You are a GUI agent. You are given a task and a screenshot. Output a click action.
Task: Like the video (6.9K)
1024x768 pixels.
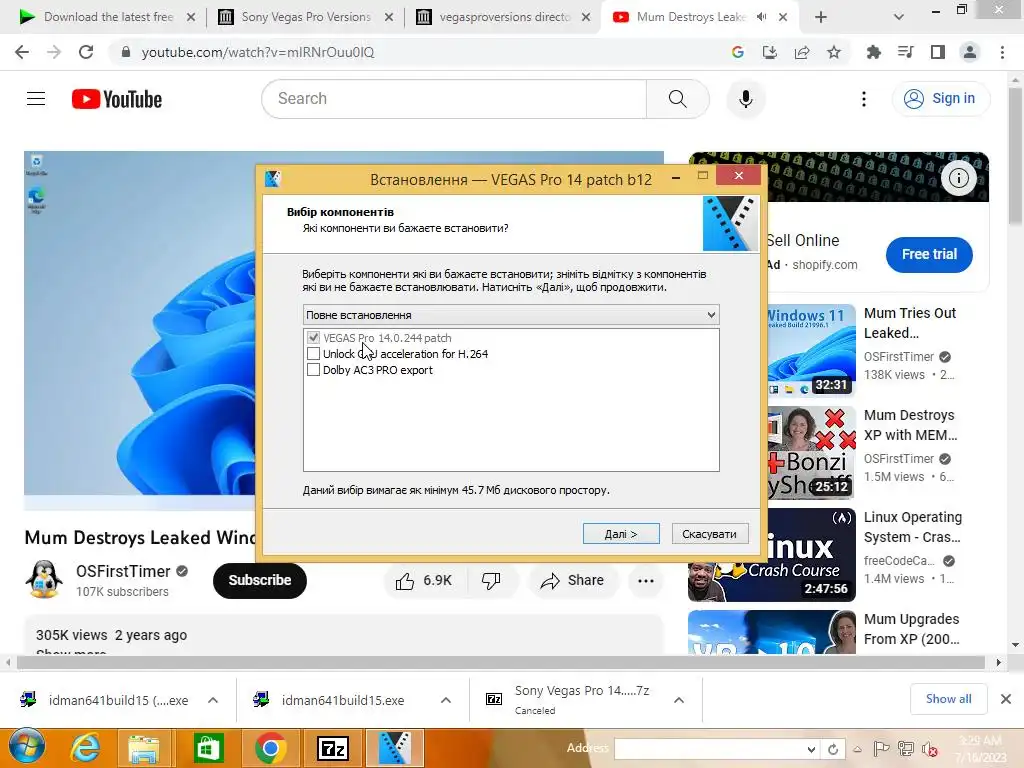click(425, 581)
